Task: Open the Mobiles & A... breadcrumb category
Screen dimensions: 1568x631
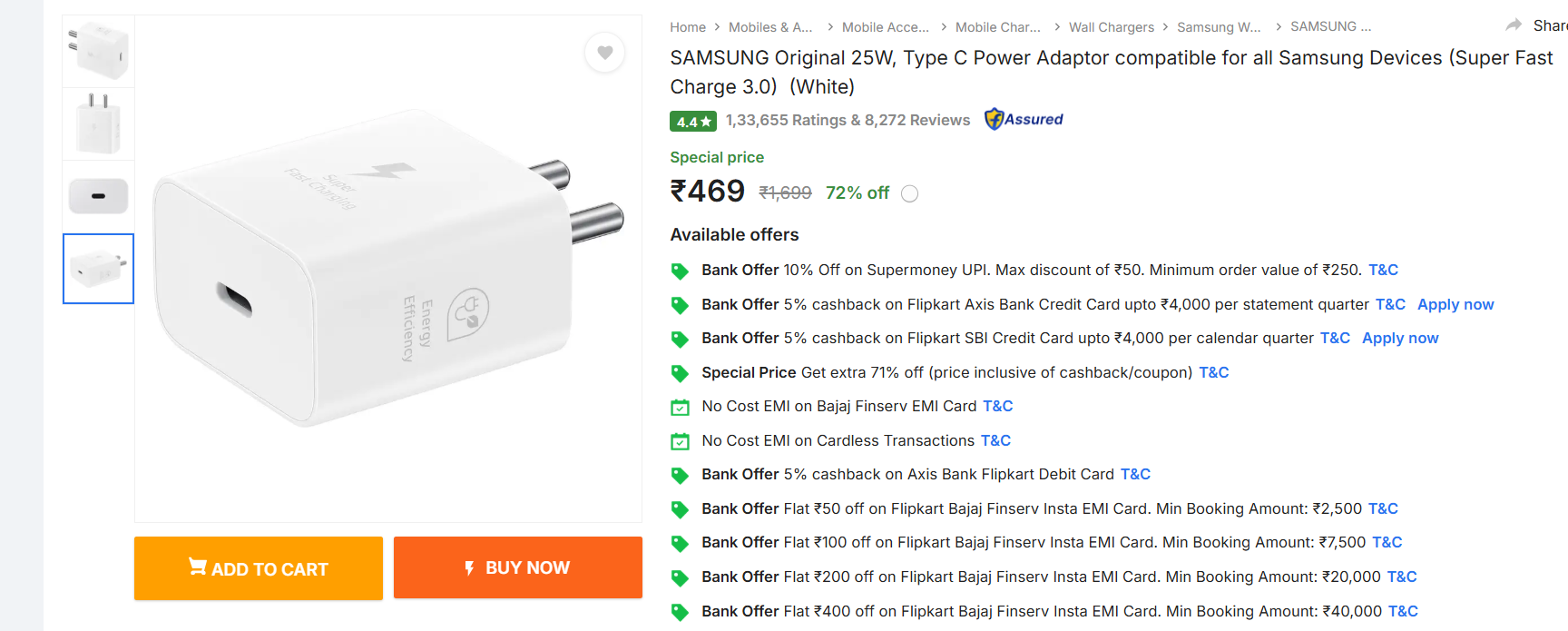Action: (769, 27)
